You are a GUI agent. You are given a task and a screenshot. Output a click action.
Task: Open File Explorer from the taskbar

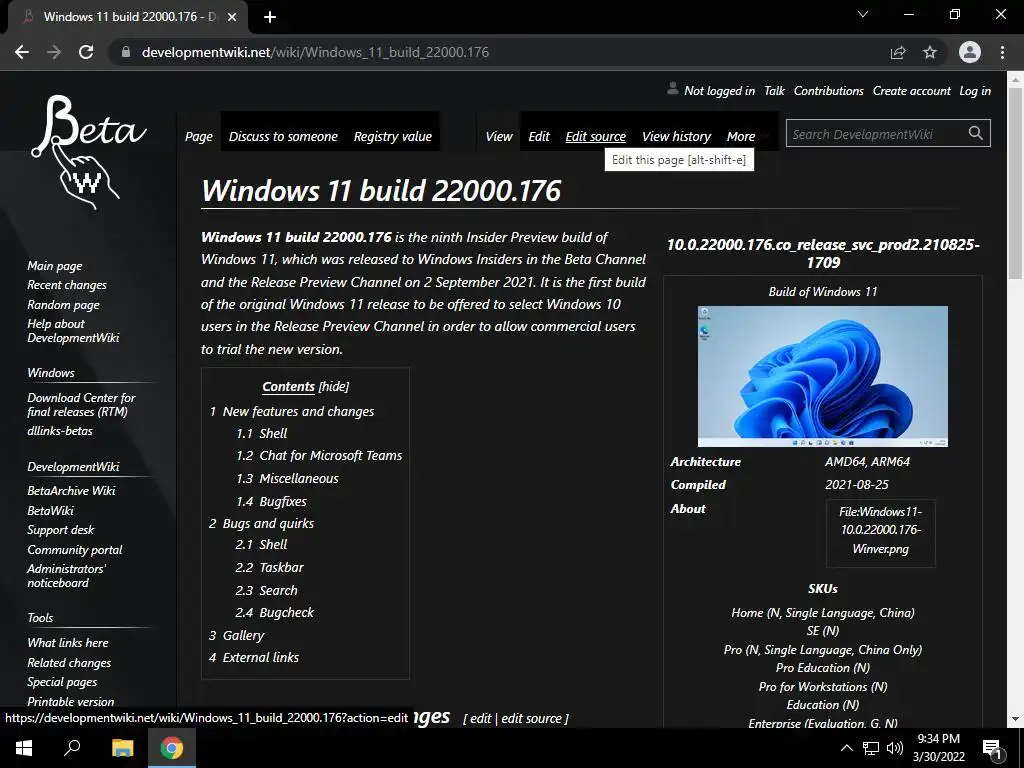coord(122,748)
